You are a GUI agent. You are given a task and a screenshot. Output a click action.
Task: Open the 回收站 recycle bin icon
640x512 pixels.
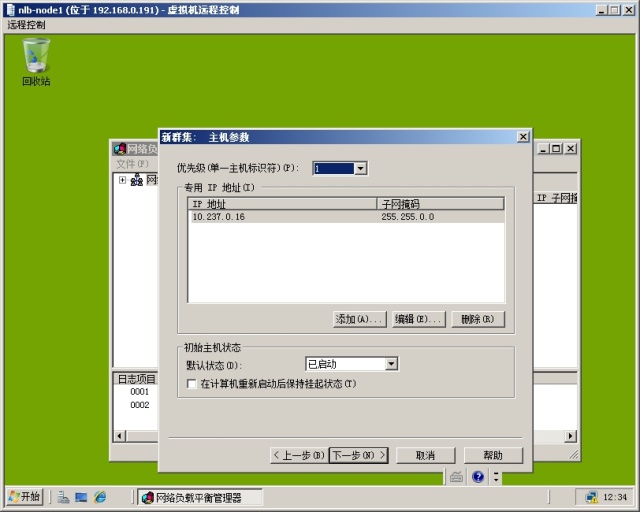[36, 58]
